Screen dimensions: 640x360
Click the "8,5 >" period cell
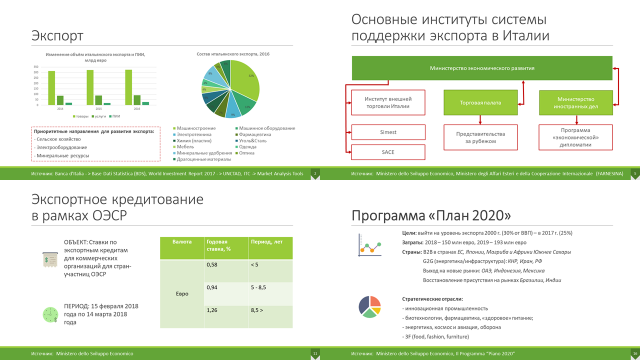point(270,316)
